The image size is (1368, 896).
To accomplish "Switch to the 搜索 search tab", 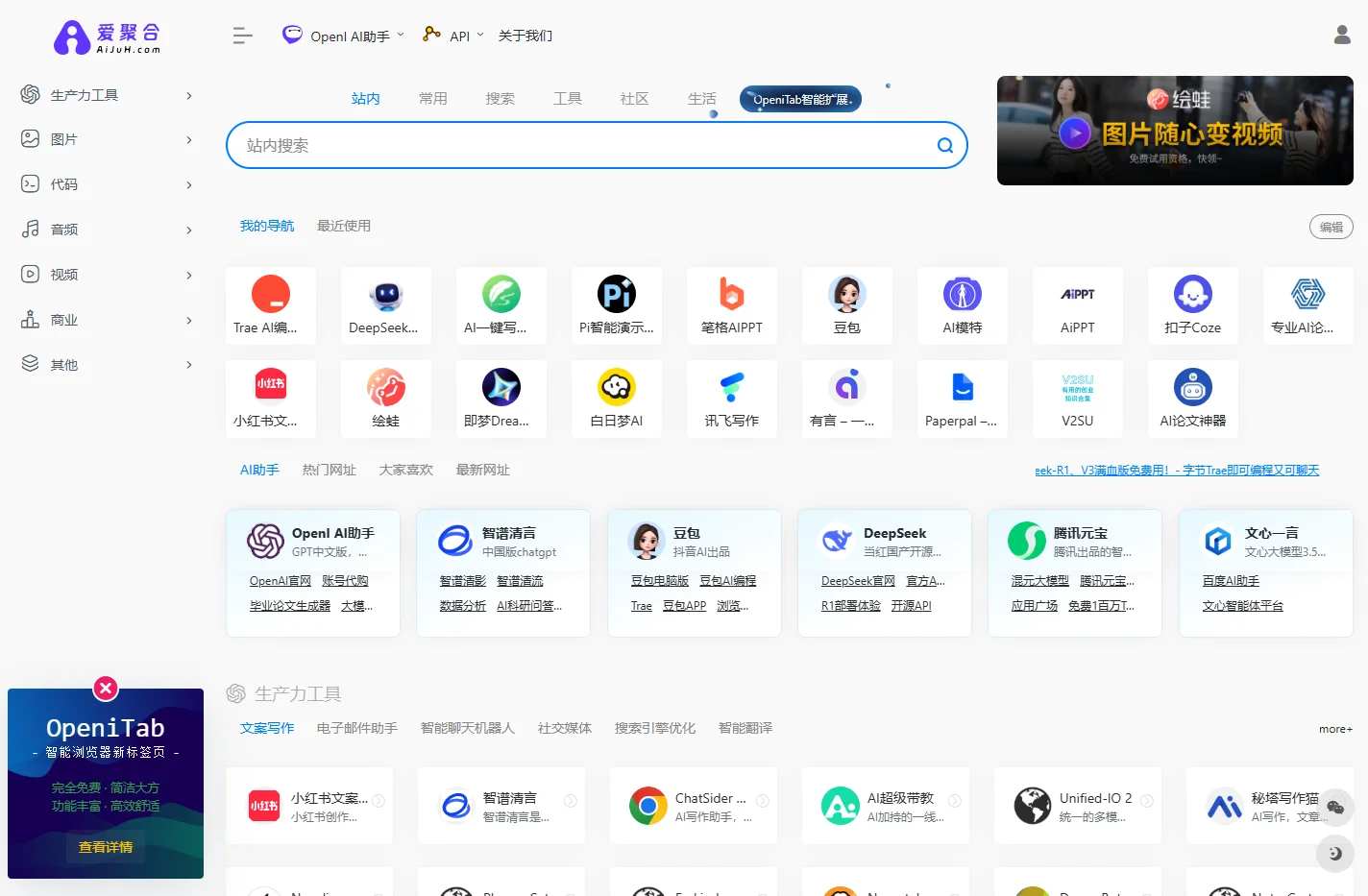I will (501, 98).
